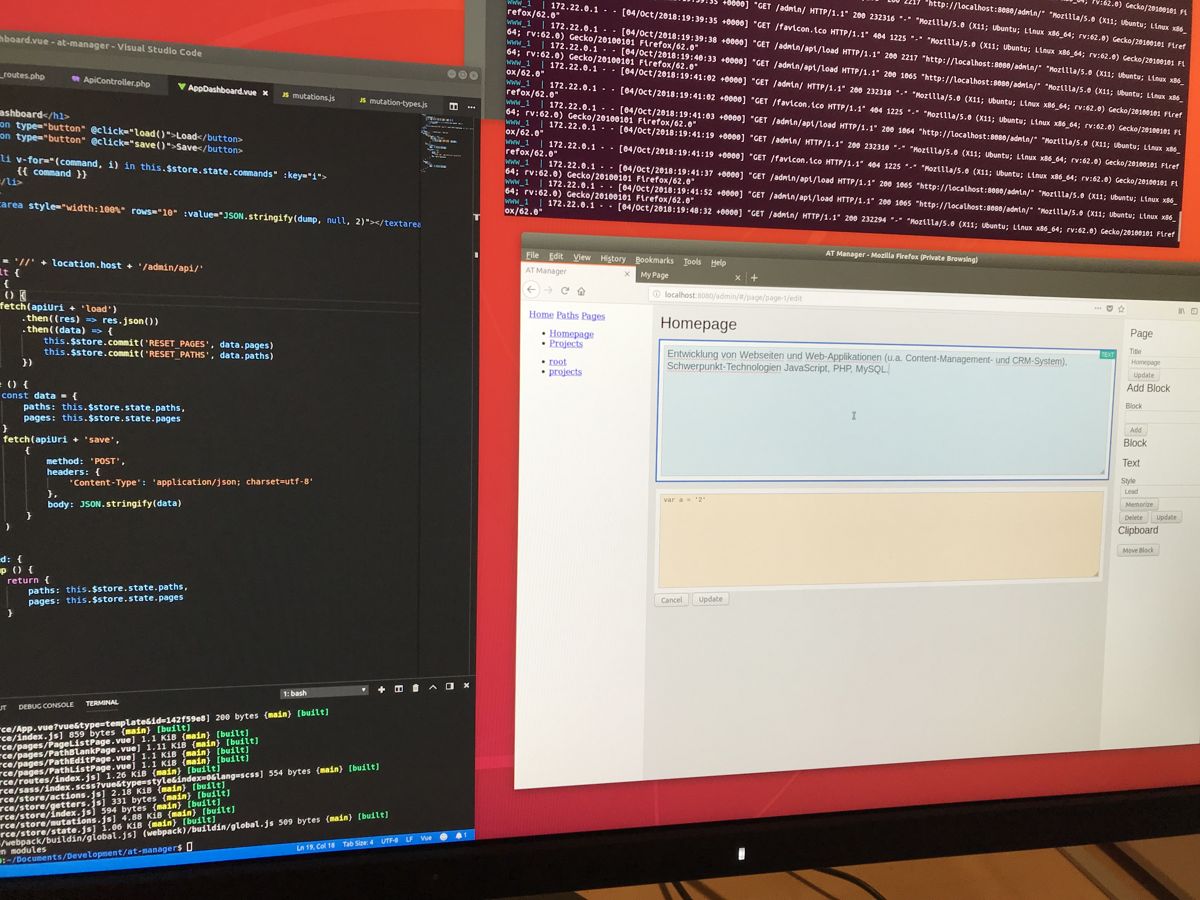Click 'Tab Size: 4' in VS Code status bar
Image resolution: width=1200 pixels, height=900 pixels.
point(358,842)
